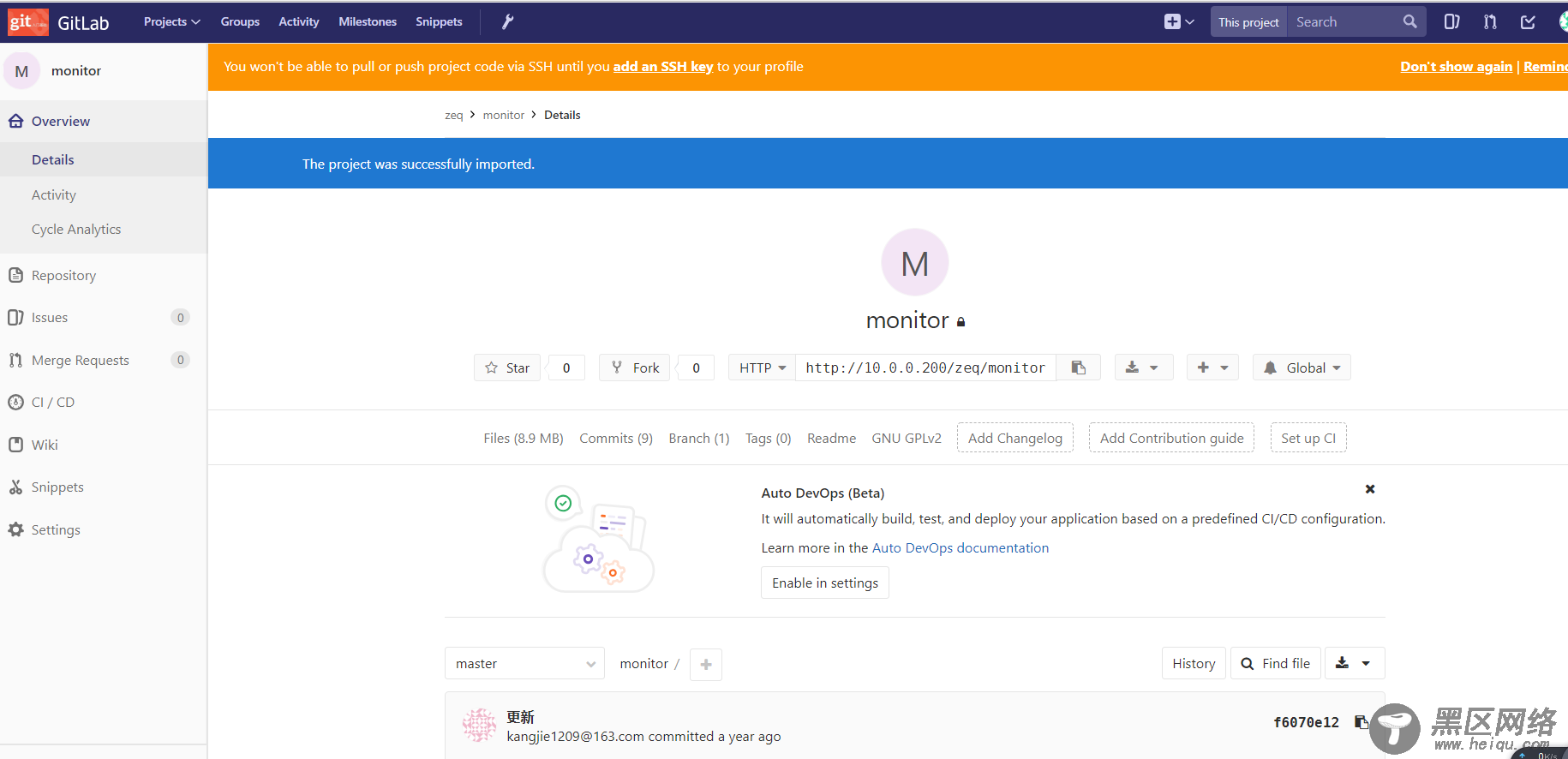Click Find file button
Viewport: 1568px width, 759px height.
point(1276,664)
